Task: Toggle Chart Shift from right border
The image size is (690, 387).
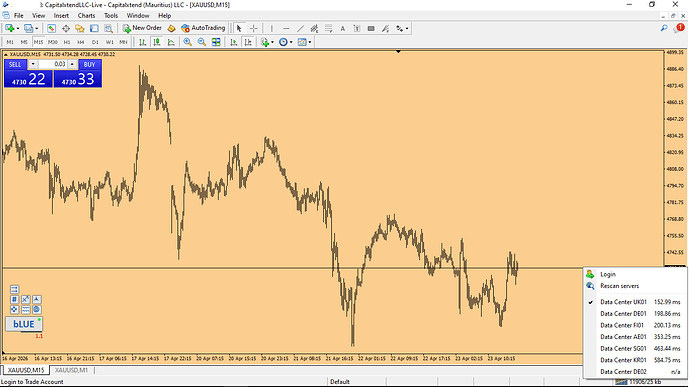Action: (248, 42)
